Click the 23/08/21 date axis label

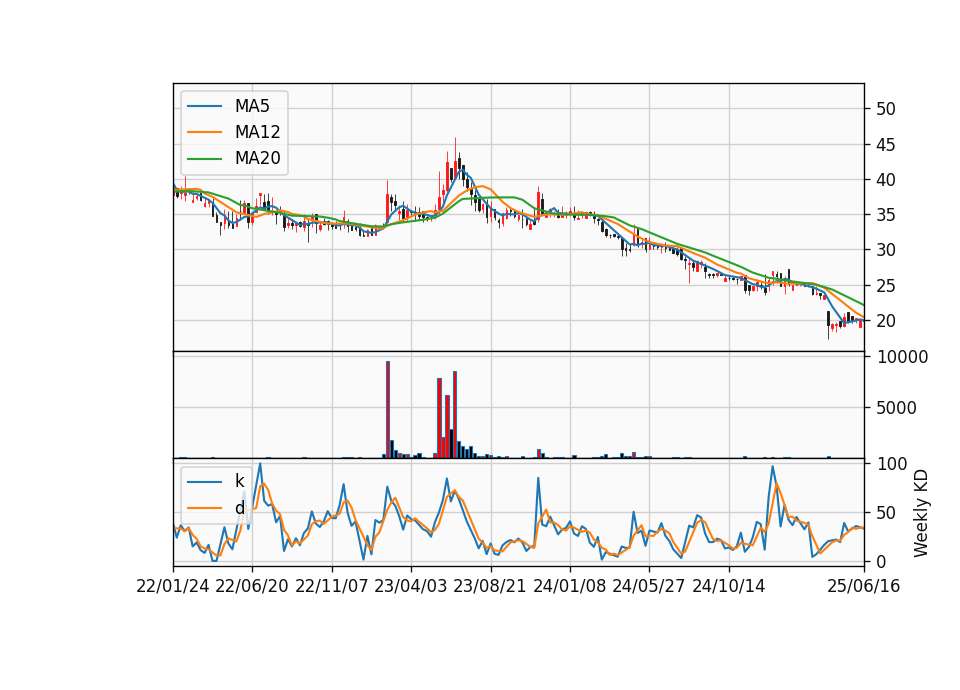tap(490, 586)
